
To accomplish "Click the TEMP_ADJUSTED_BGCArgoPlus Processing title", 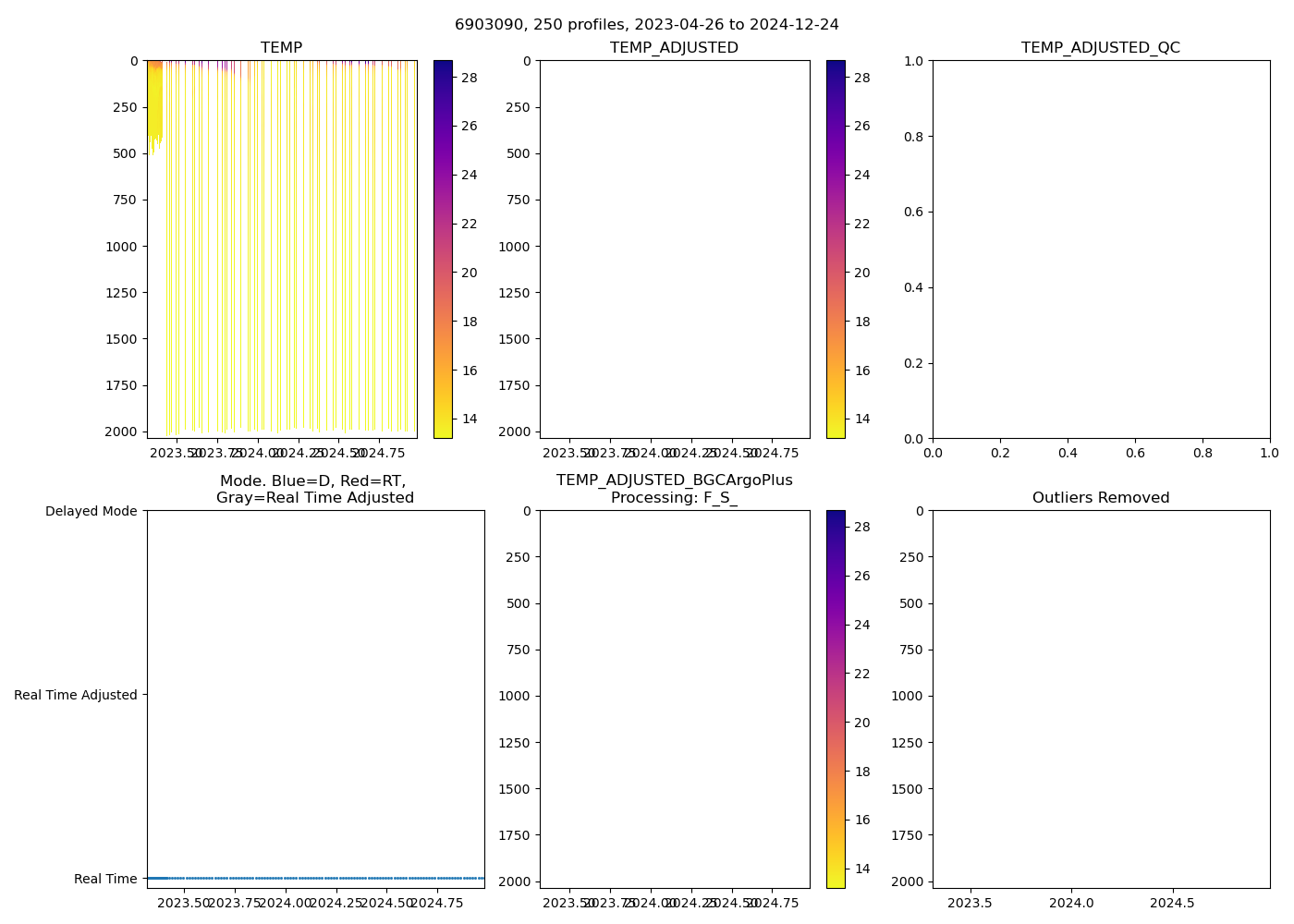I will pos(674,489).
